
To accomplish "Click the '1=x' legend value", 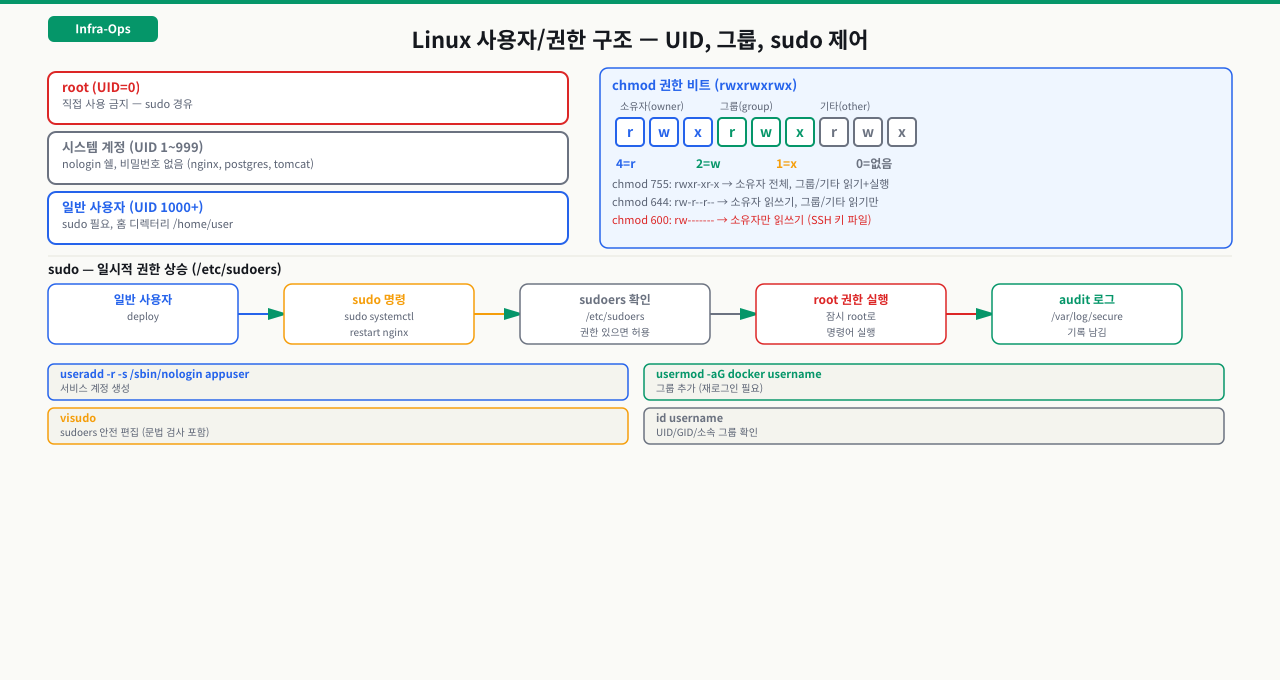I will 786,163.
